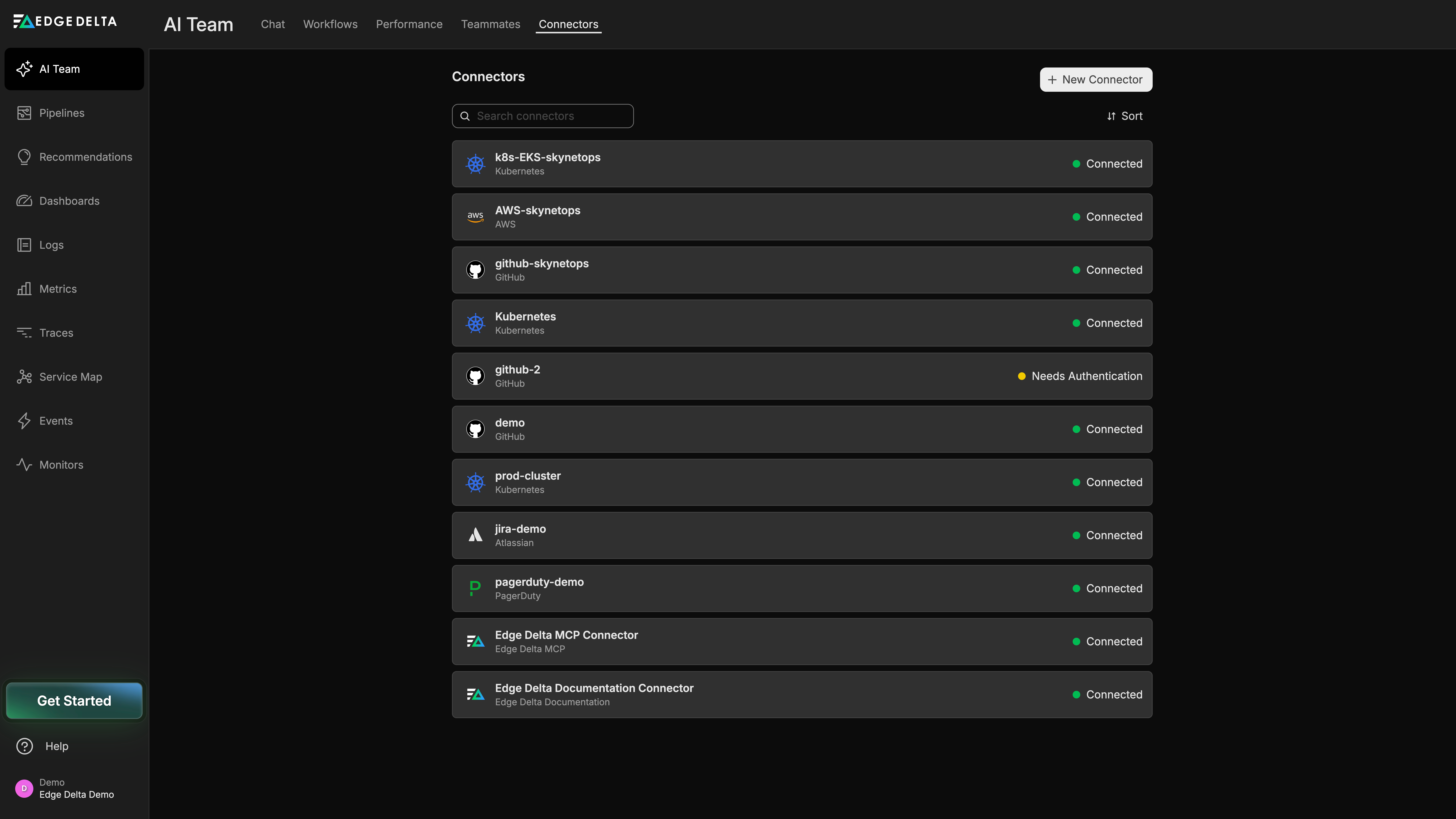The image size is (1456, 819).
Task: Click the Metrics bar chart icon
Action: [24, 289]
